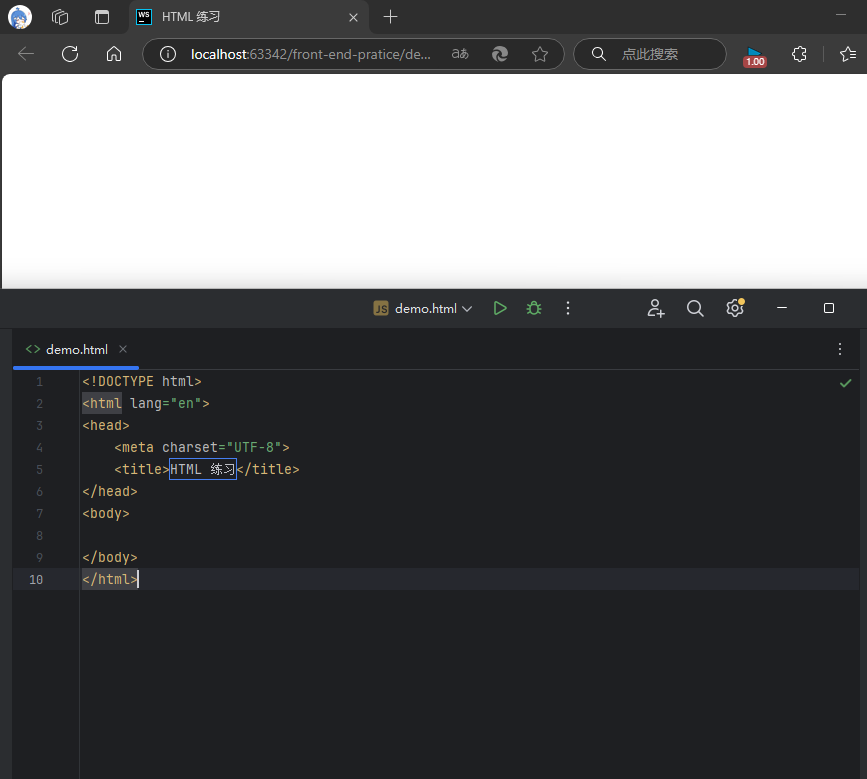
Task: Click the <!DOCTYPE html> line
Action: coord(142,381)
